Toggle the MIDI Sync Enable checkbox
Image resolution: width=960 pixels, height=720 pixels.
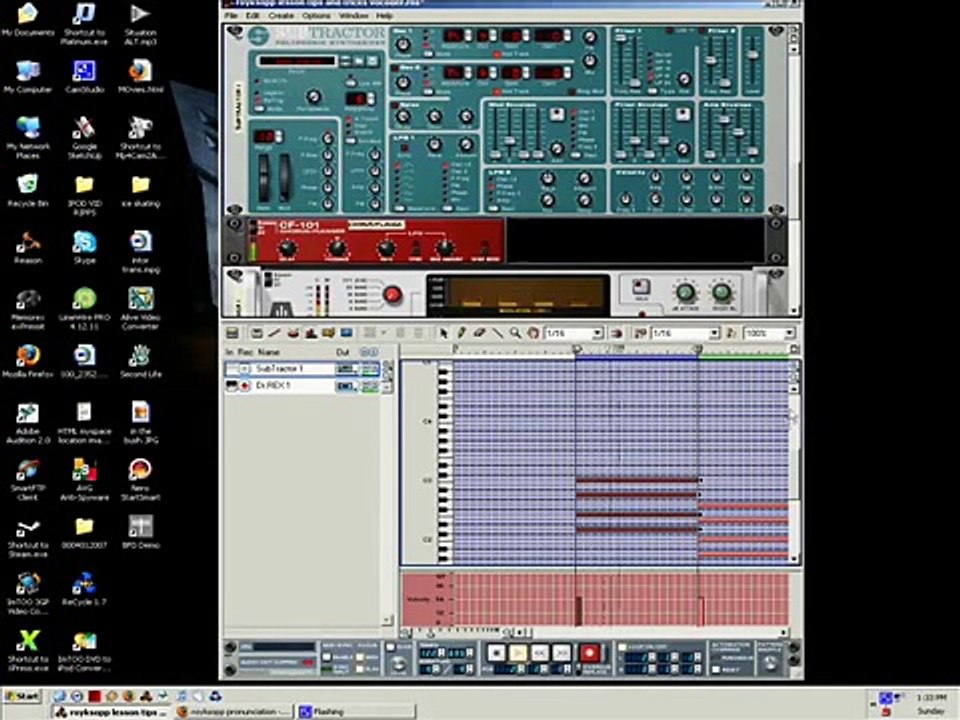tap(326, 658)
